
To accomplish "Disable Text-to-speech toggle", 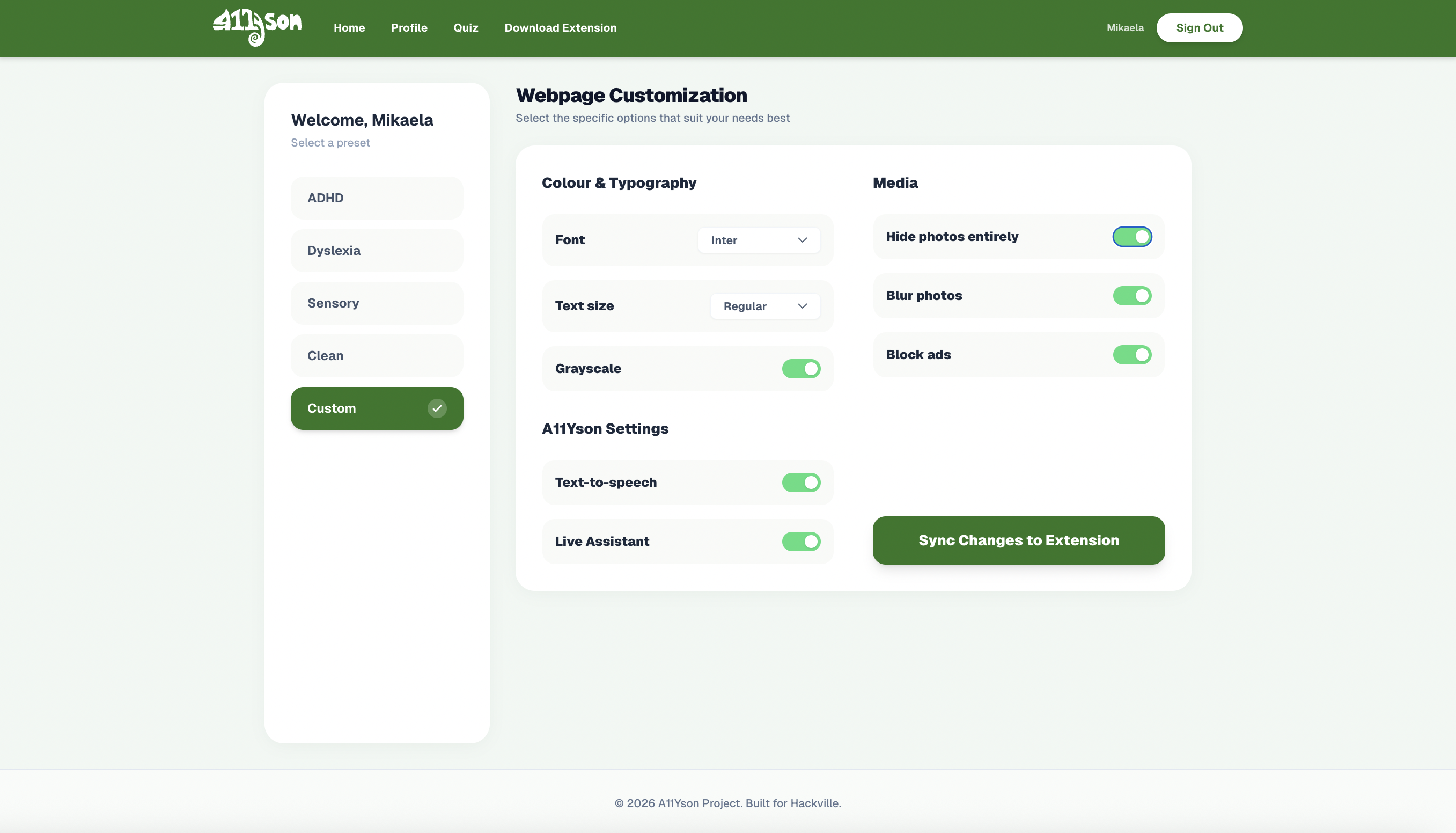I will tap(800, 483).
